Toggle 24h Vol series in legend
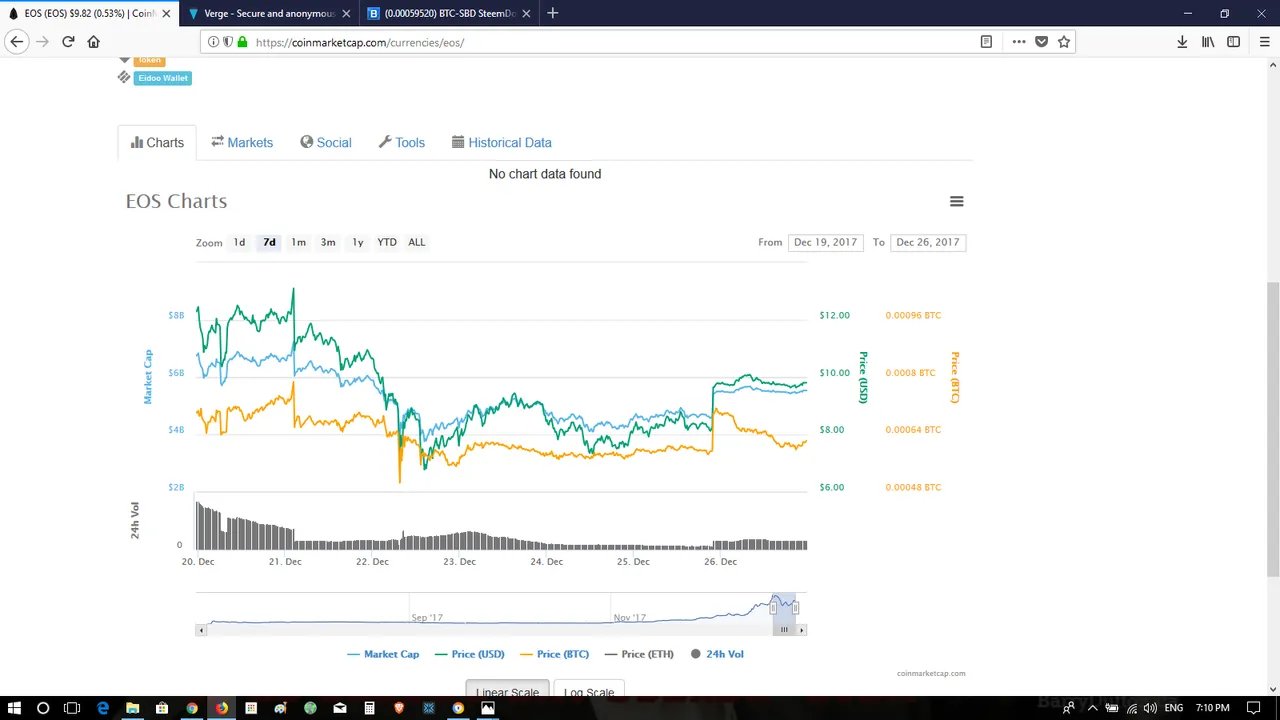This screenshot has width=1280, height=720. [717, 654]
